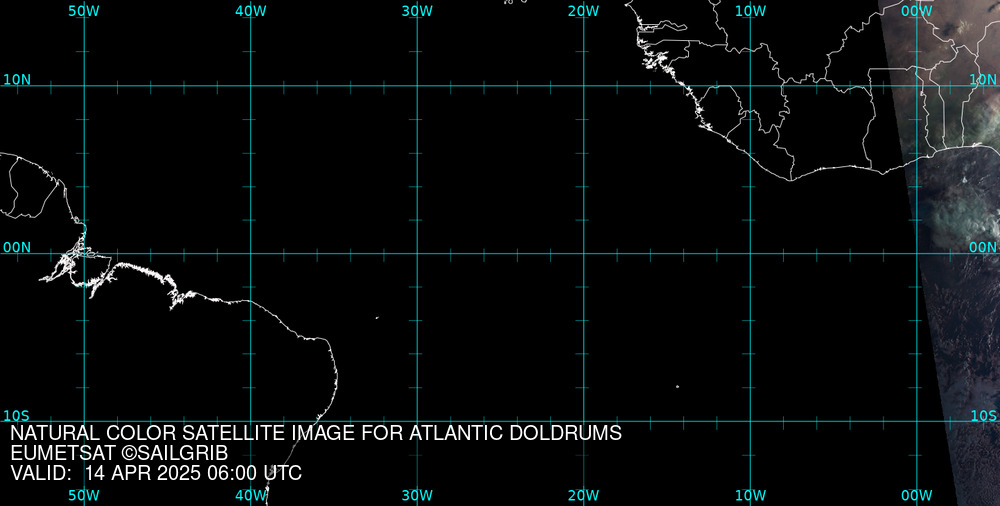Click the 10W longitude label at the top edge
This screenshot has height=506, width=1000.
pos(751,11)
